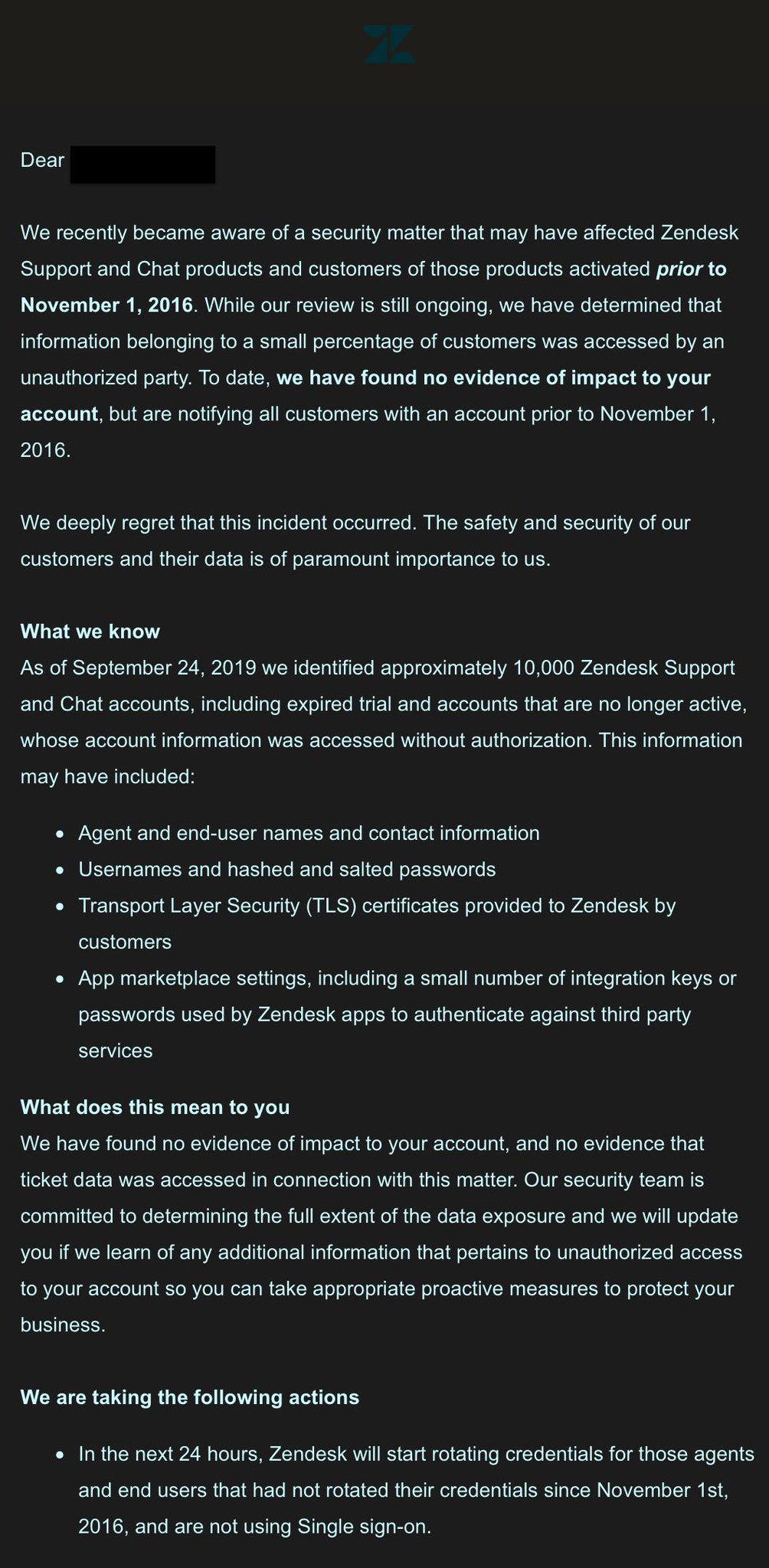The image size is (769, 1568).
Task: Click the "Transport Layer Security (TLS)" bullet item
Action: point(377,906)
